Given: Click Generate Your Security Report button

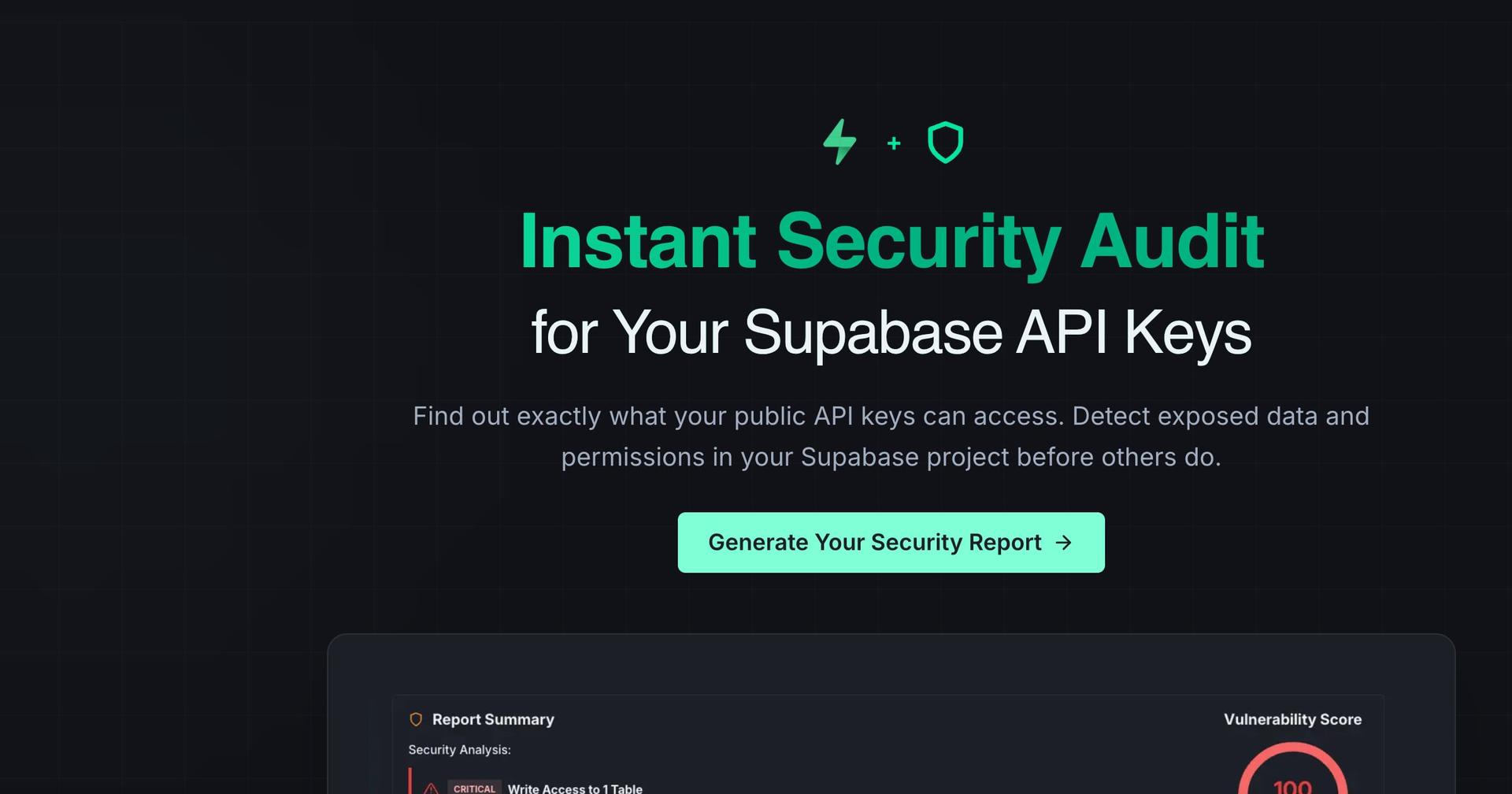Looking at the screenshot, I should pyautogui.click(x=891, y=543).
